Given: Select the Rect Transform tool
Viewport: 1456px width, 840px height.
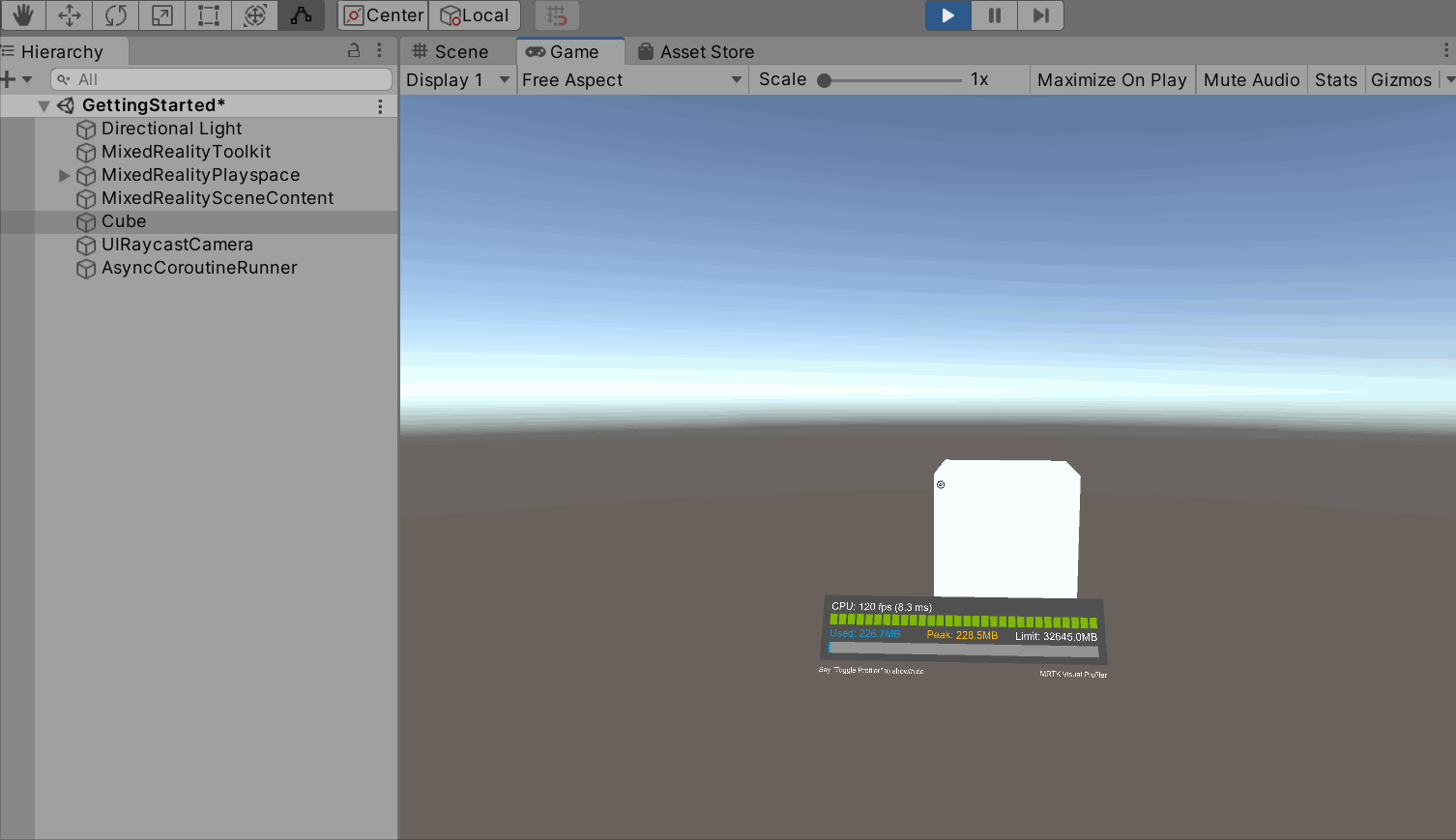Looking at the screenshot, I should [x=208, y=15].
